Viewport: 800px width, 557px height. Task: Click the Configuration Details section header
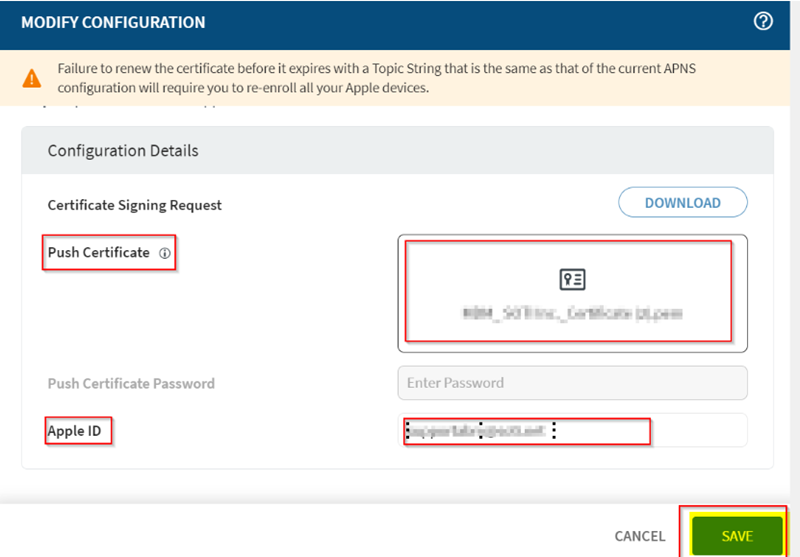[x=123, y=151]
